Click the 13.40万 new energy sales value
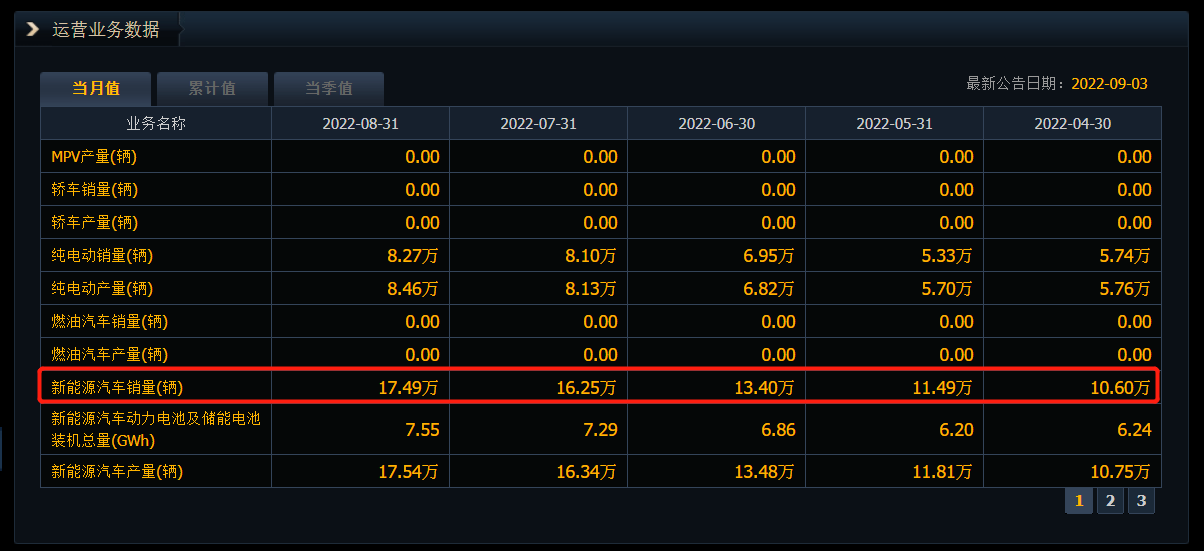This screenshot has height=551, width=1204. (x=765, y=388)
